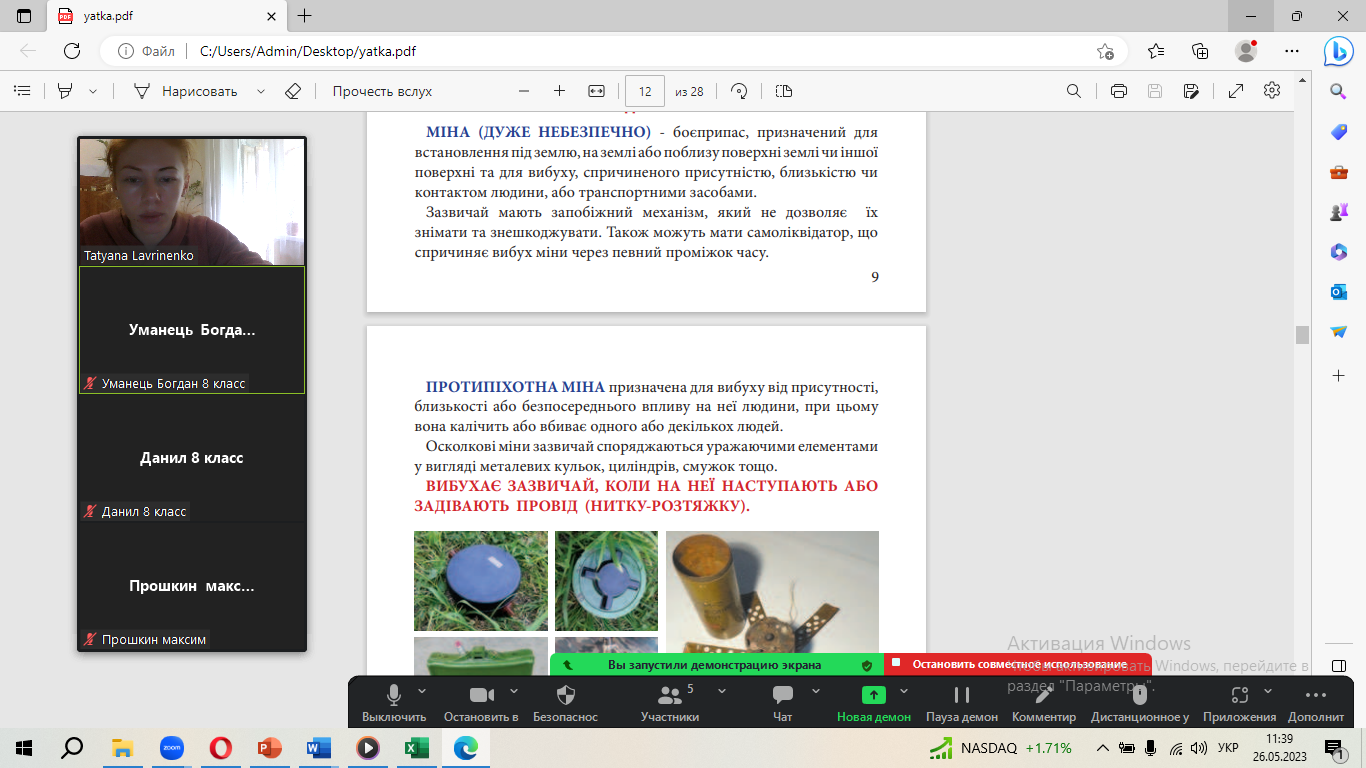
Task: Select the yatka.pdf browser tab
Action: point(165,16)
